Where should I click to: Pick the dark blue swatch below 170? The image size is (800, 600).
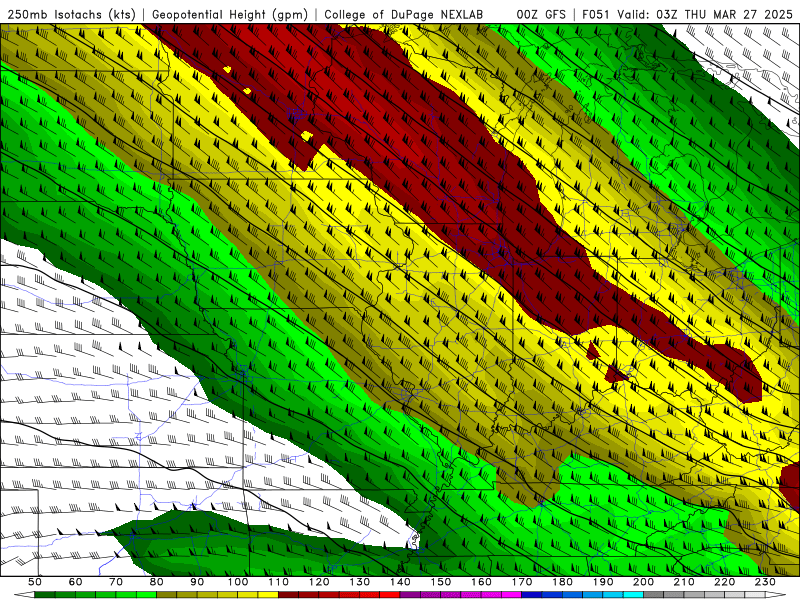pyautogui.click(x=532, y=595)
